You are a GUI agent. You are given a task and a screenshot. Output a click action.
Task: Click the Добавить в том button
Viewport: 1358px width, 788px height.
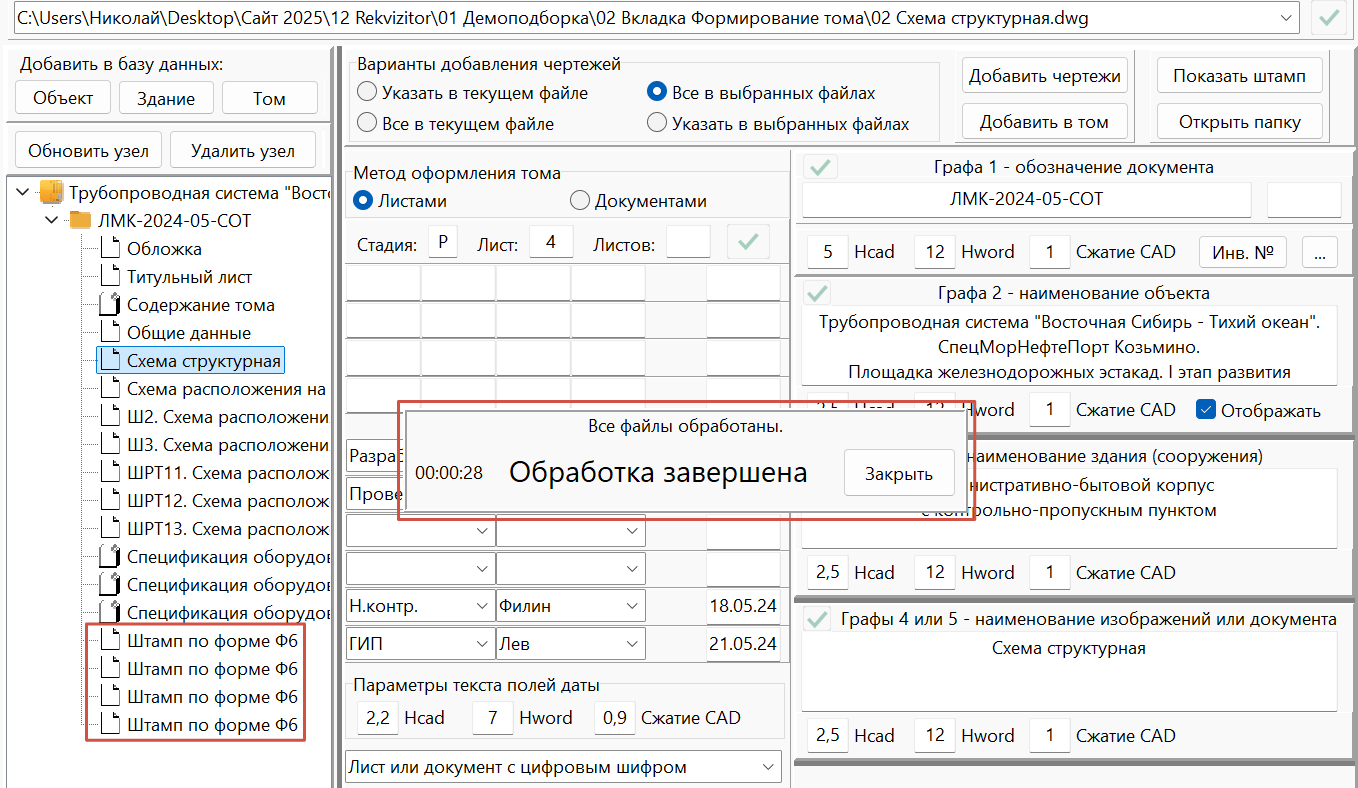[1045, 122]
